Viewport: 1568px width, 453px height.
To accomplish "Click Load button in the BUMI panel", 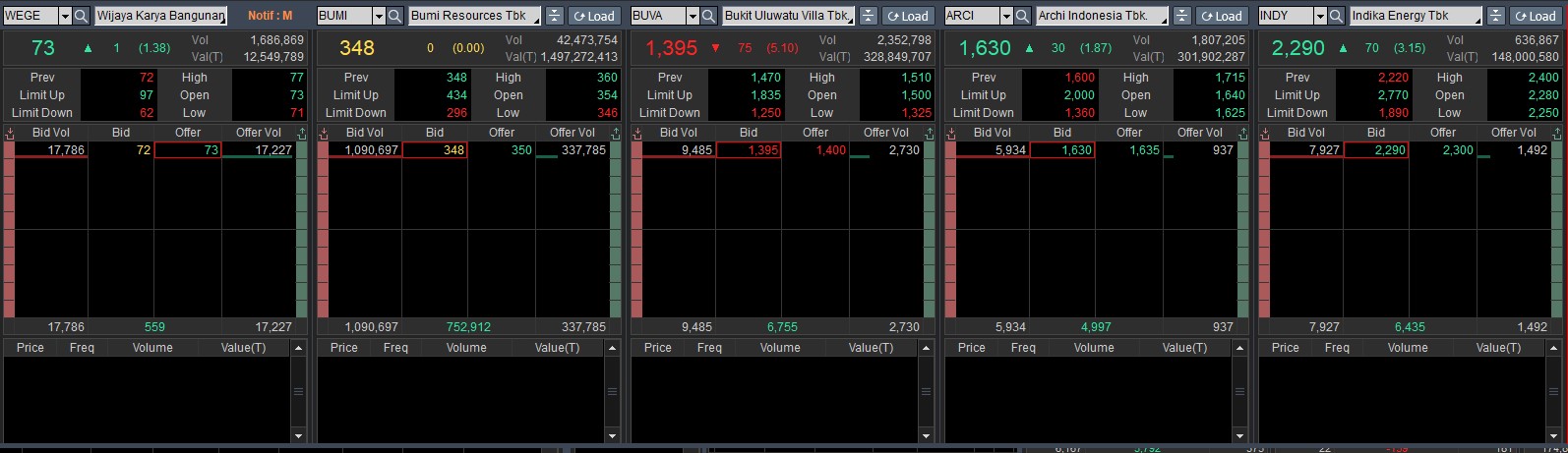I will pyautogui.click(x=593, y=16).
